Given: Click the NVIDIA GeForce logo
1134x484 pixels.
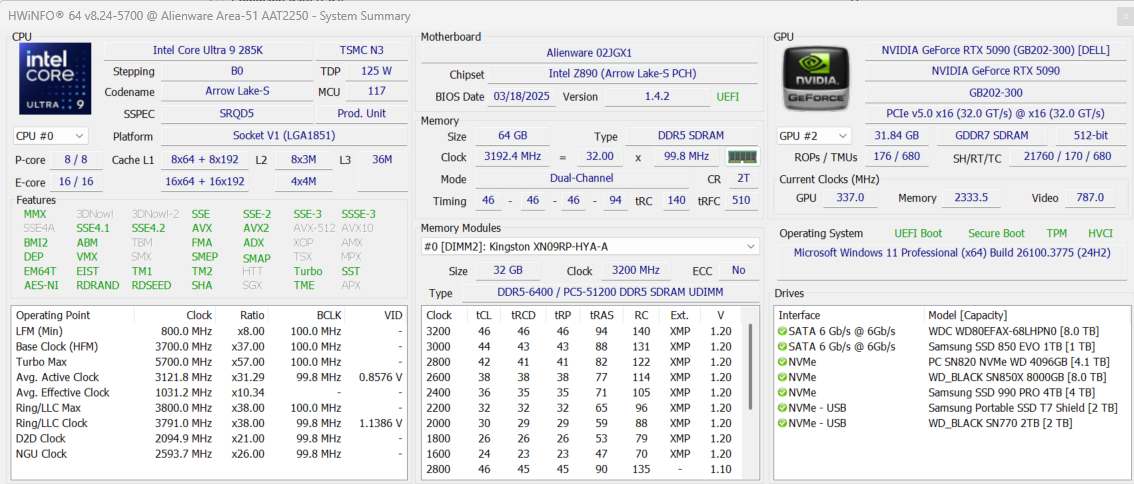Looking at the screenshot, I should pyautogui.click(x=819, y=78).
